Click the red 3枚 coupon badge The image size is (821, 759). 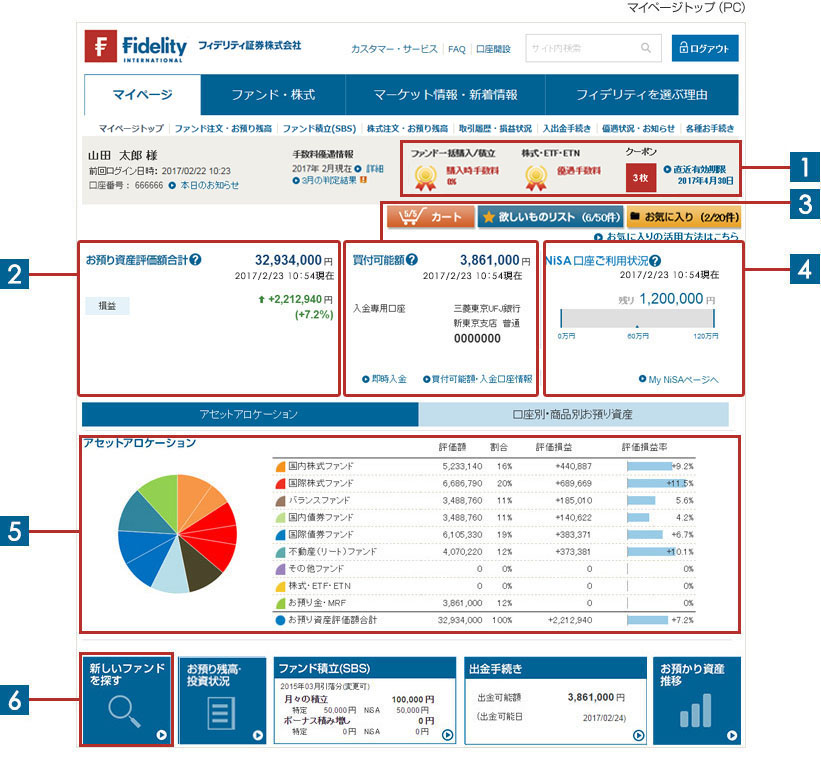coord(640,177)
